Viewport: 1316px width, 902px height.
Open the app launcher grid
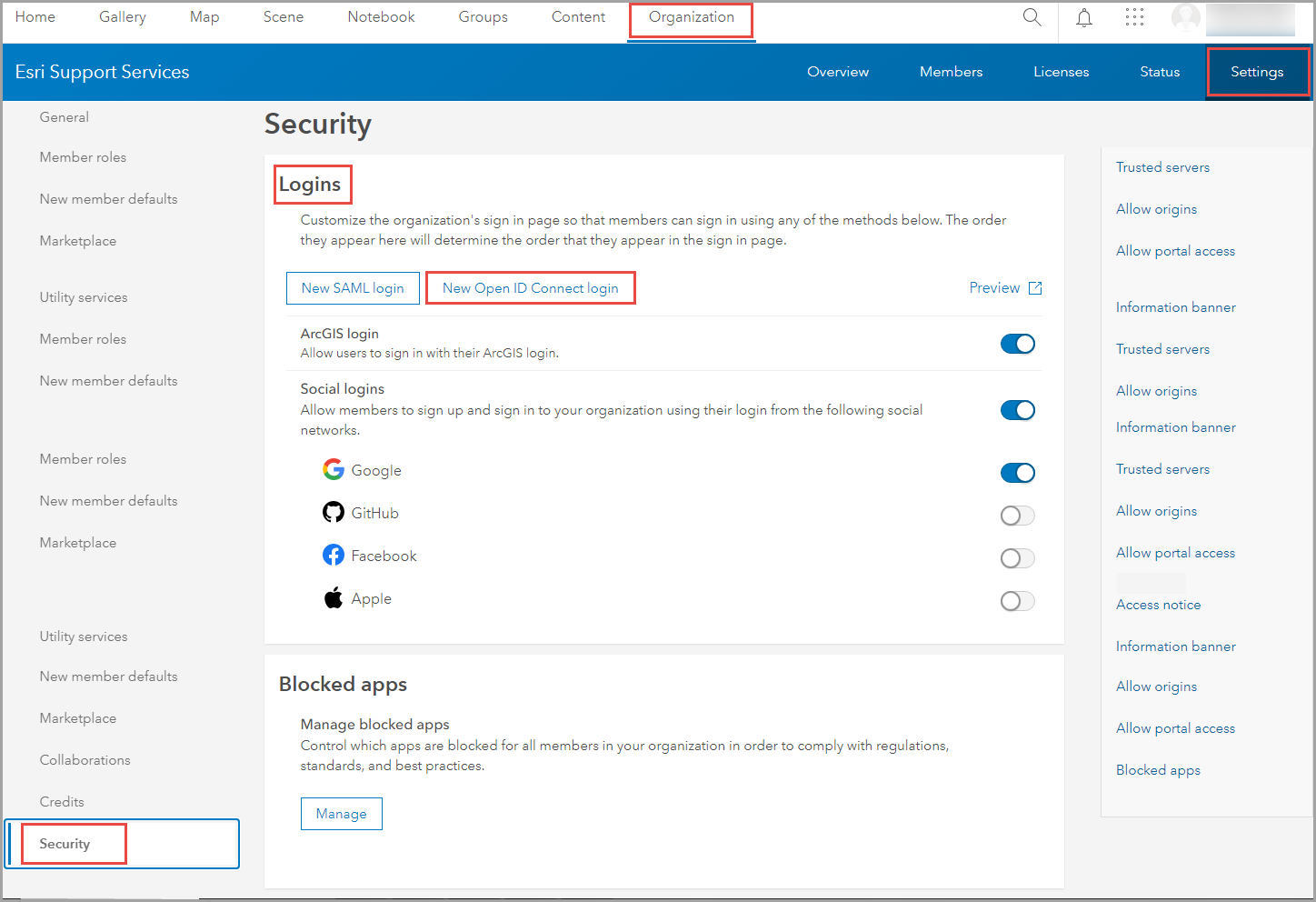coord(1134,17)
